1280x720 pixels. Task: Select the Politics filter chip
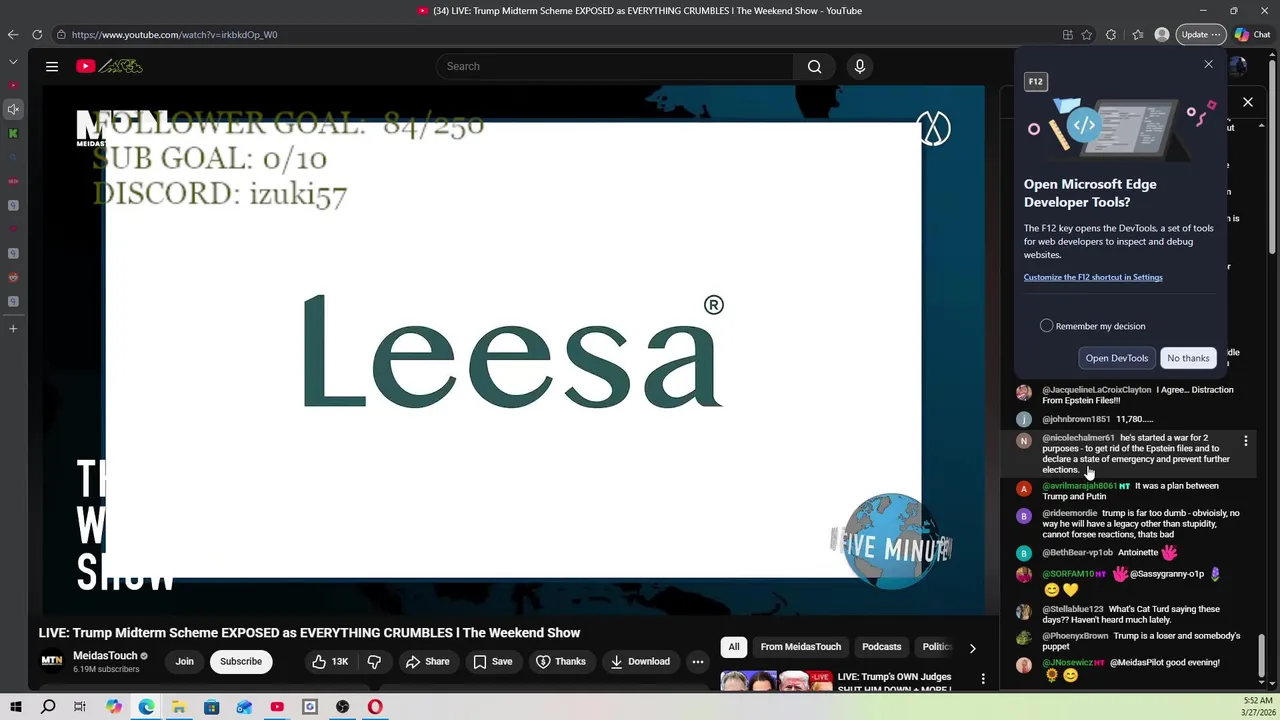point(937,647)
